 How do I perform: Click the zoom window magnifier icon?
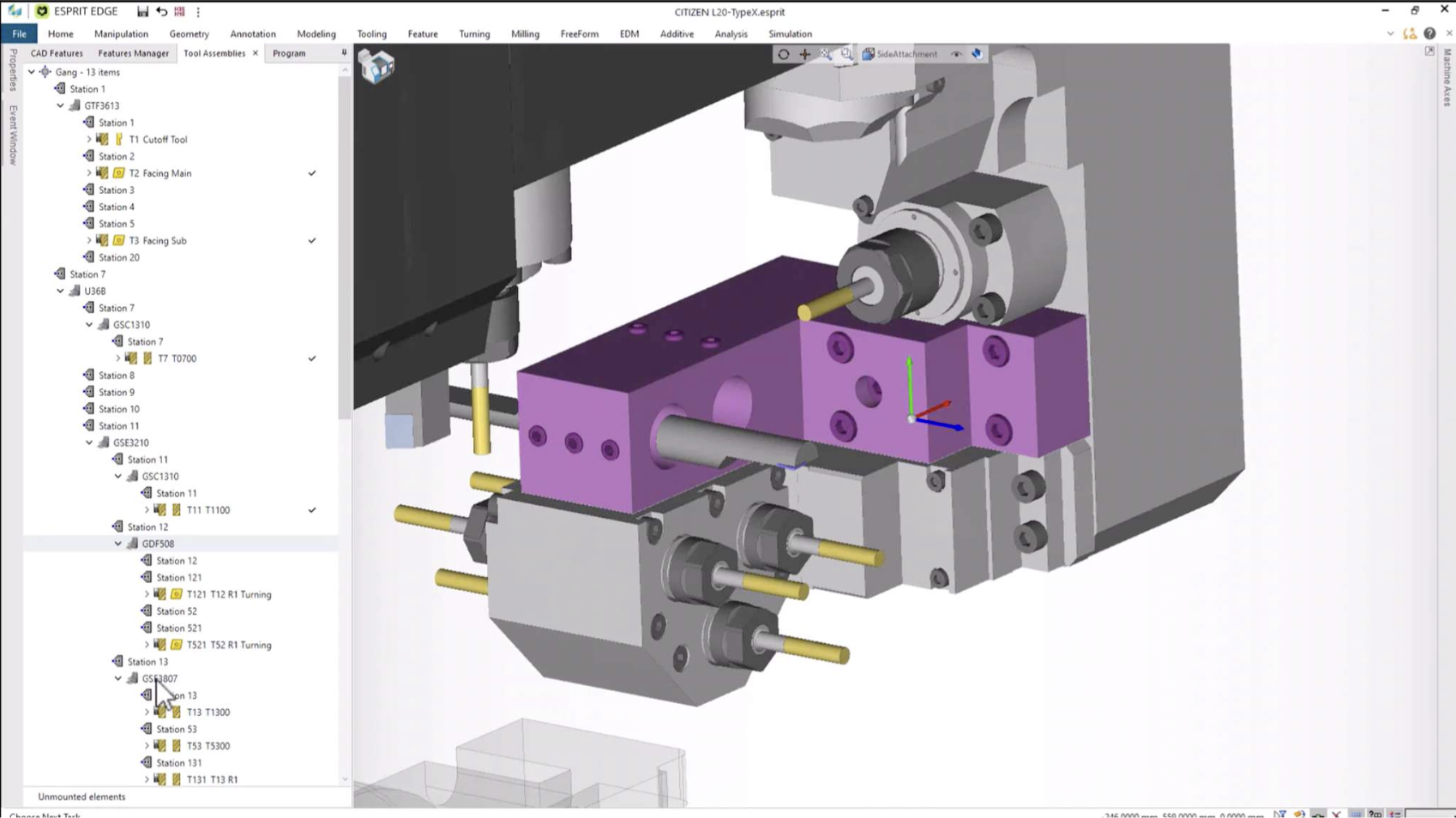[846, 54]
